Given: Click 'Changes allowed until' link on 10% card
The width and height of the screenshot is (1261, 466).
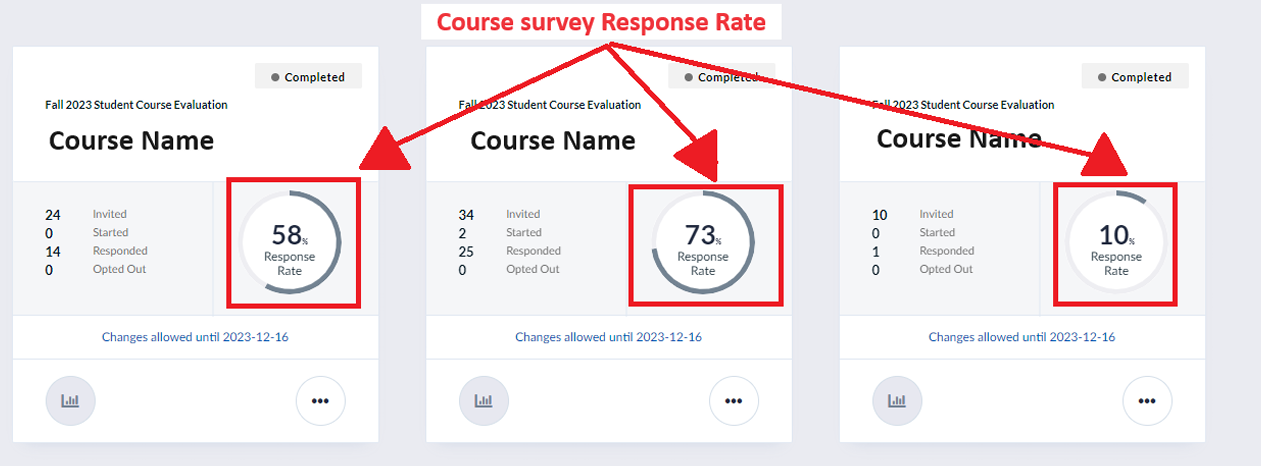Looking at the screenshot, I should coord(1022,337).
